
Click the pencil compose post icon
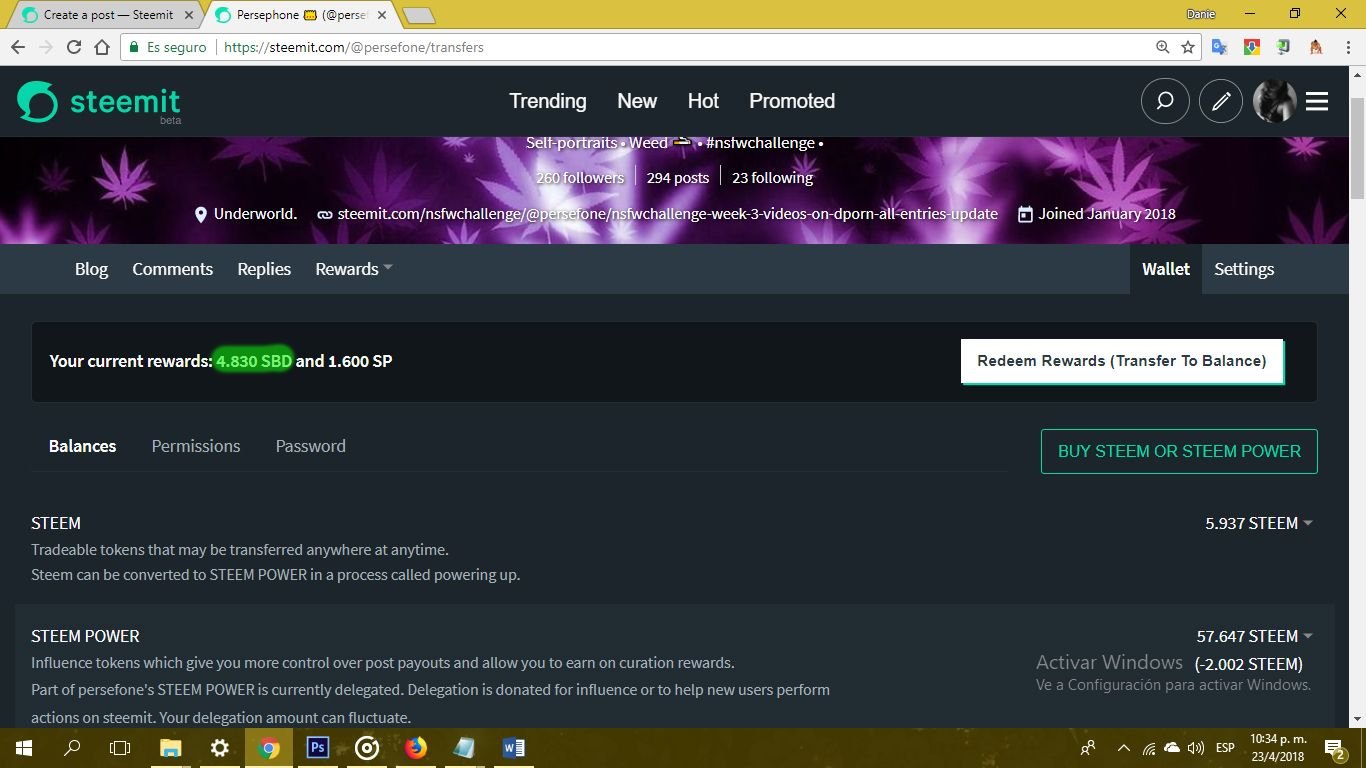1220,101
